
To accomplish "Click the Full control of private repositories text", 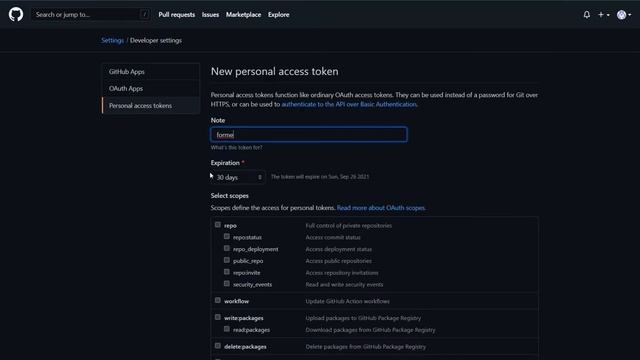I will pyautogui.click(x=349, y=226).
